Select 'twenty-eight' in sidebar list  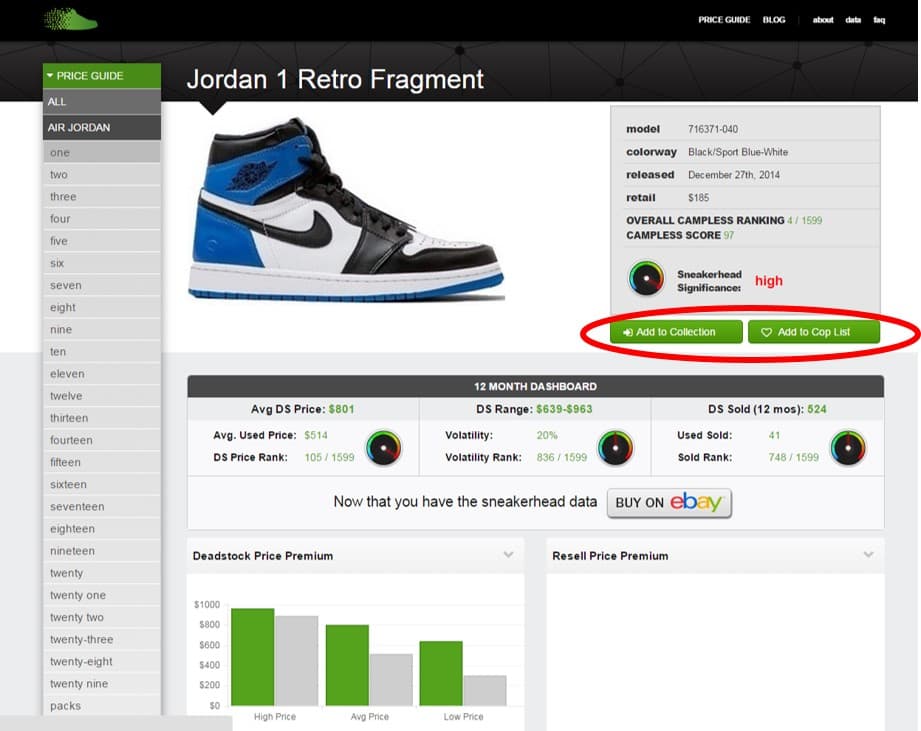click(102, 662)
